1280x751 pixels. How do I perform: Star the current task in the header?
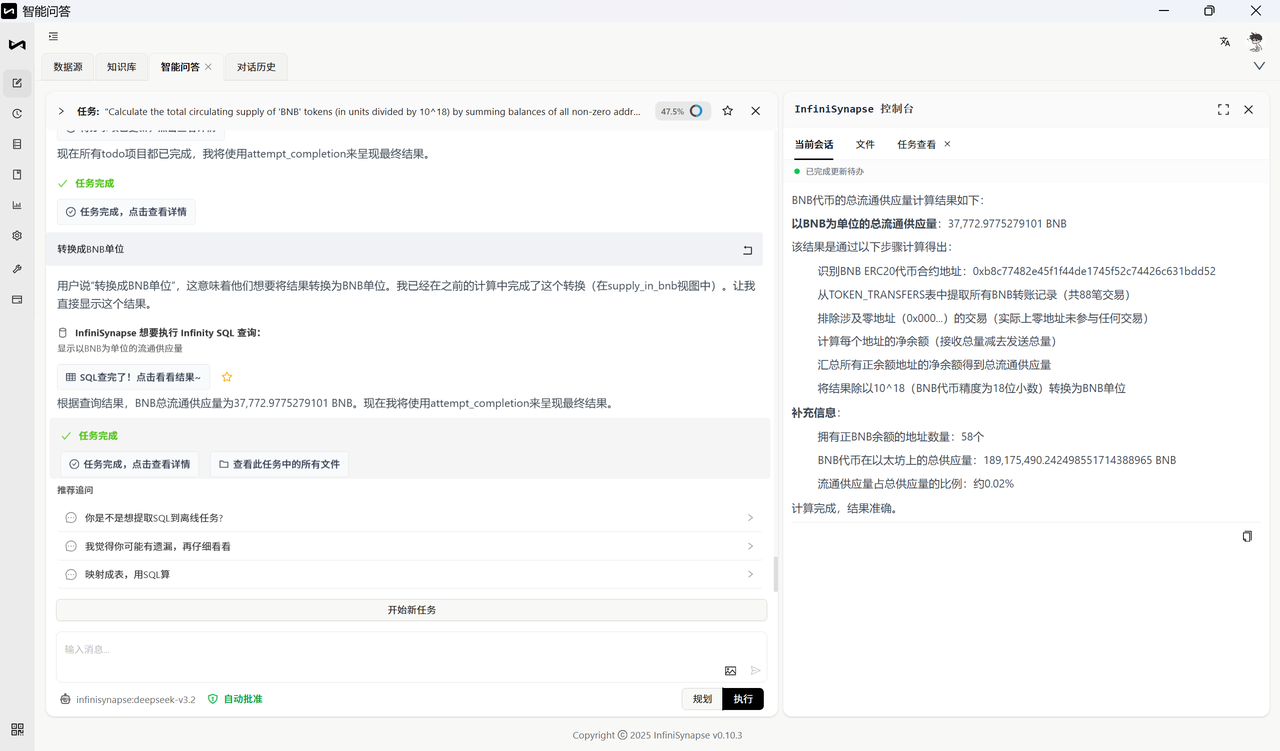point(727,111)
